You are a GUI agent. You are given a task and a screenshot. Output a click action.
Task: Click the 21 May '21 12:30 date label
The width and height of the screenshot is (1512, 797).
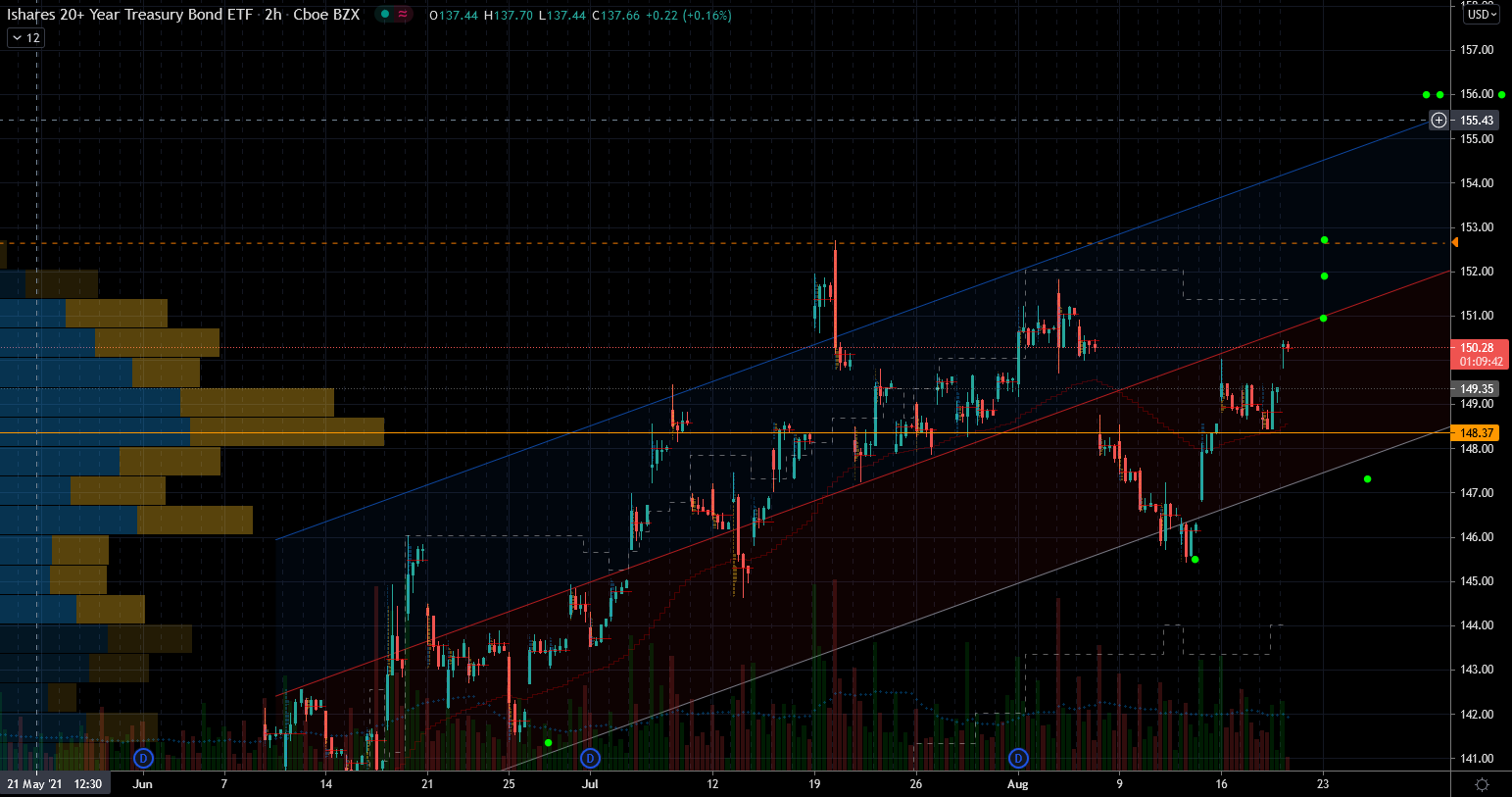55,784
